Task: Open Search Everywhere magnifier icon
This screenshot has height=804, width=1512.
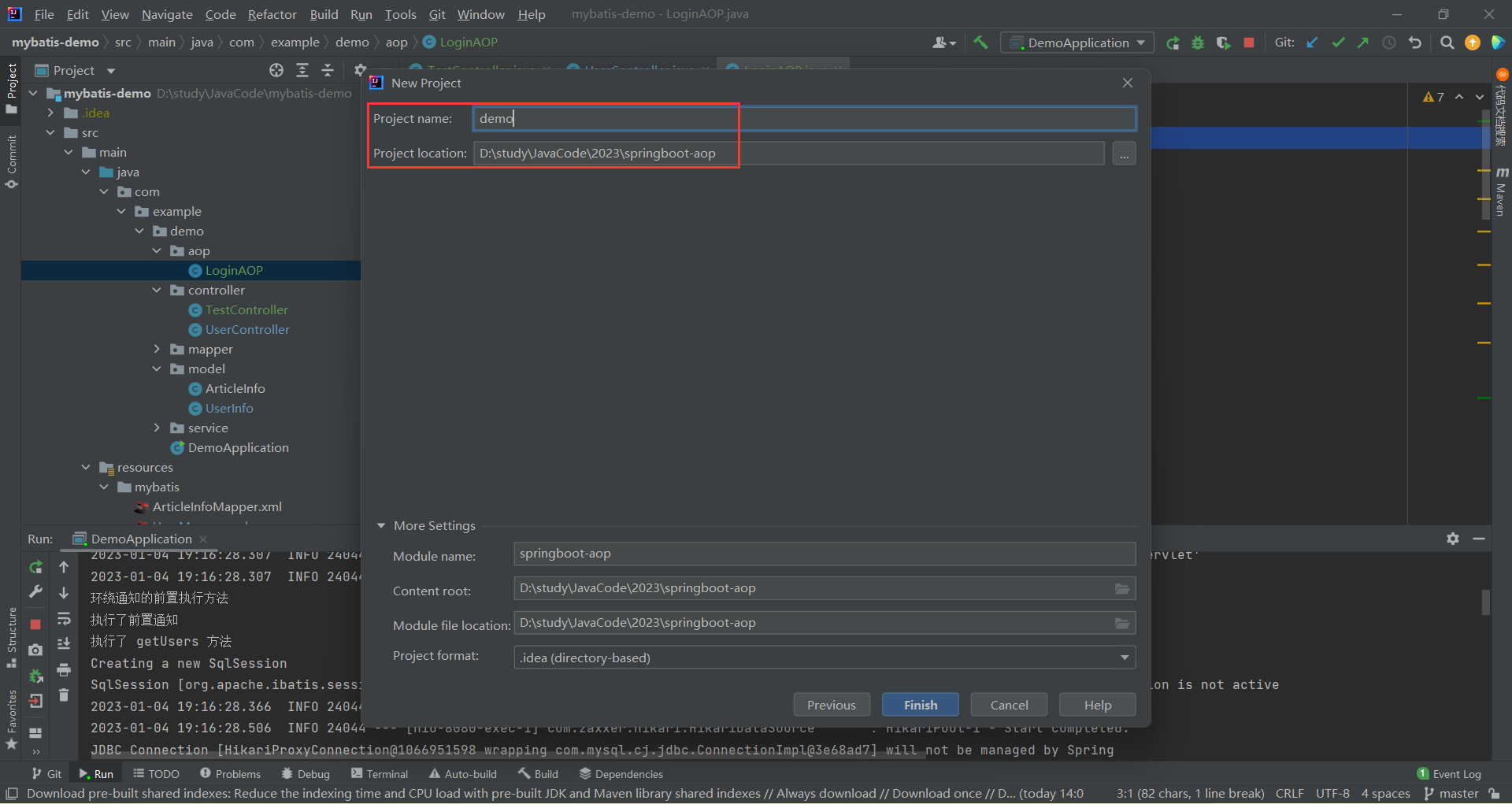Action: (x=1447, y=43)
